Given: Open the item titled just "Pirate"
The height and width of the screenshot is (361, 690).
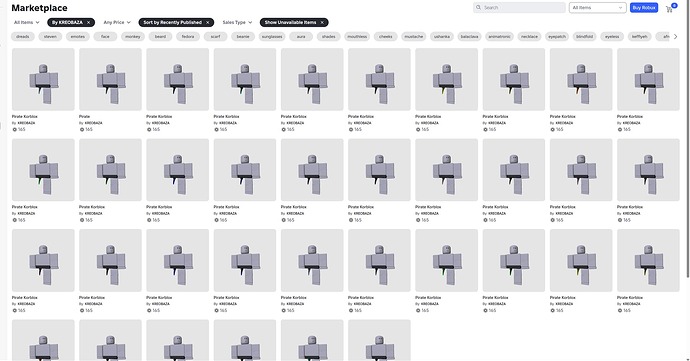Looking at the screenshot, I should pyautogui.click(x=110, y=90).
